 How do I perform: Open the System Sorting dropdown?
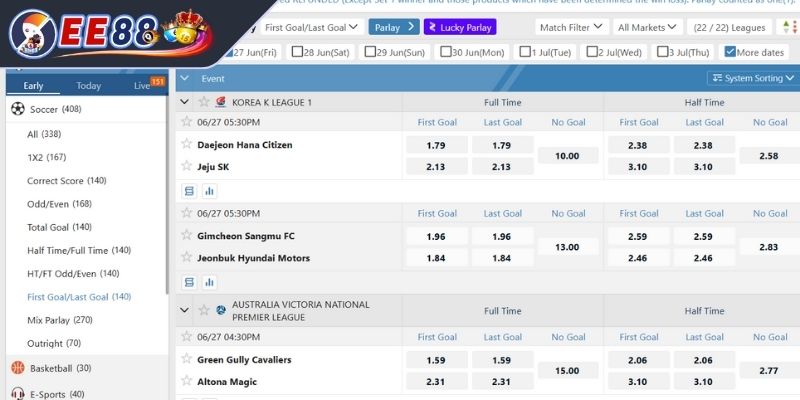753,78
